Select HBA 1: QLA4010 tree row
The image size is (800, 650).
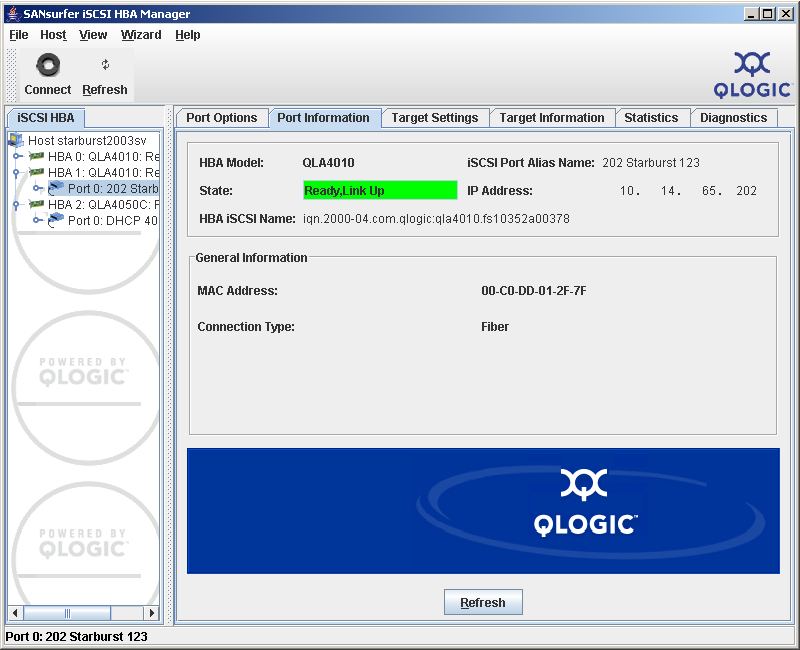103,172
